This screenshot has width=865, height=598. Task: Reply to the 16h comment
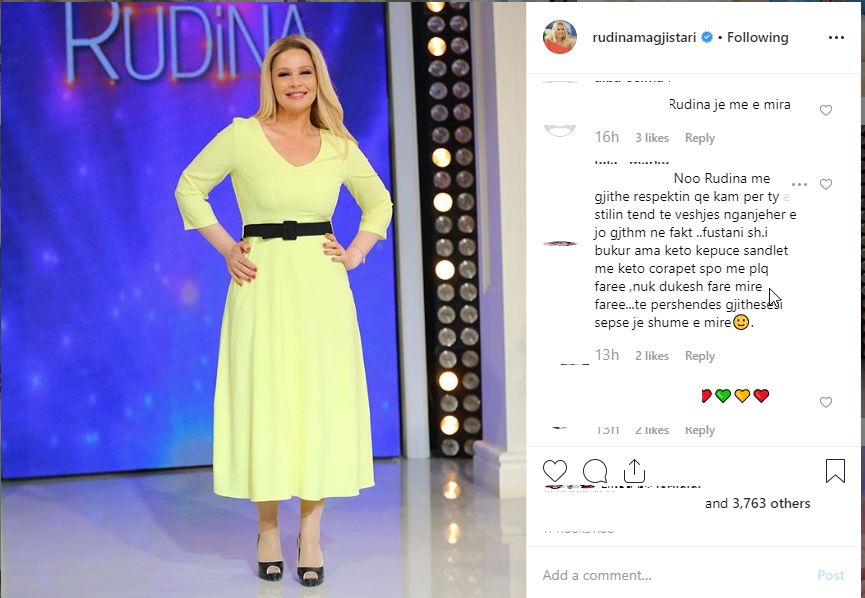pyautogui.click(x=700, y=138)
